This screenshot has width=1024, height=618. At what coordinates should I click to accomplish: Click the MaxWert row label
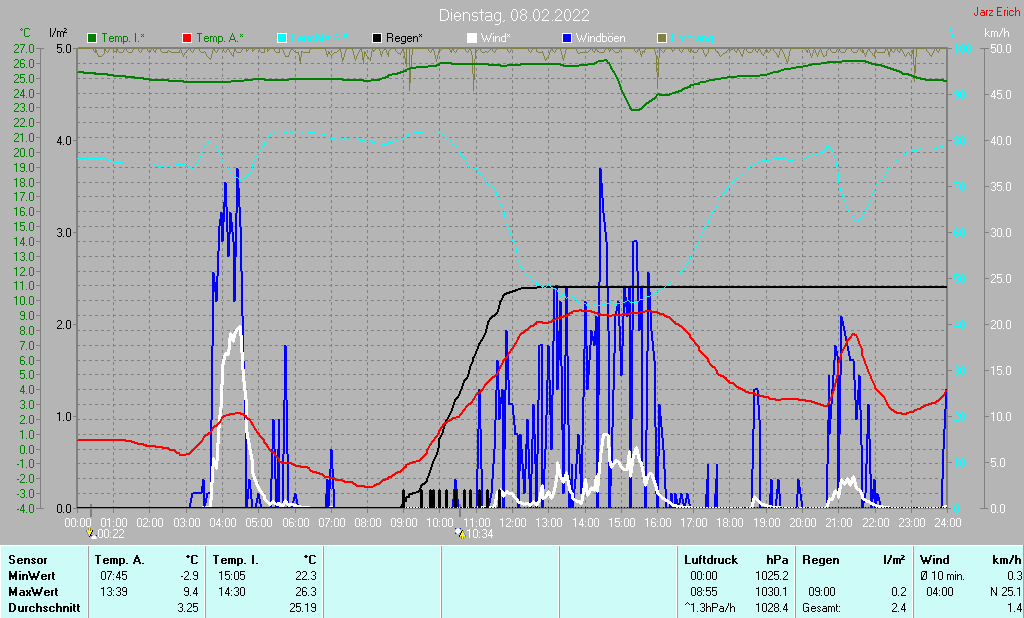31,592
